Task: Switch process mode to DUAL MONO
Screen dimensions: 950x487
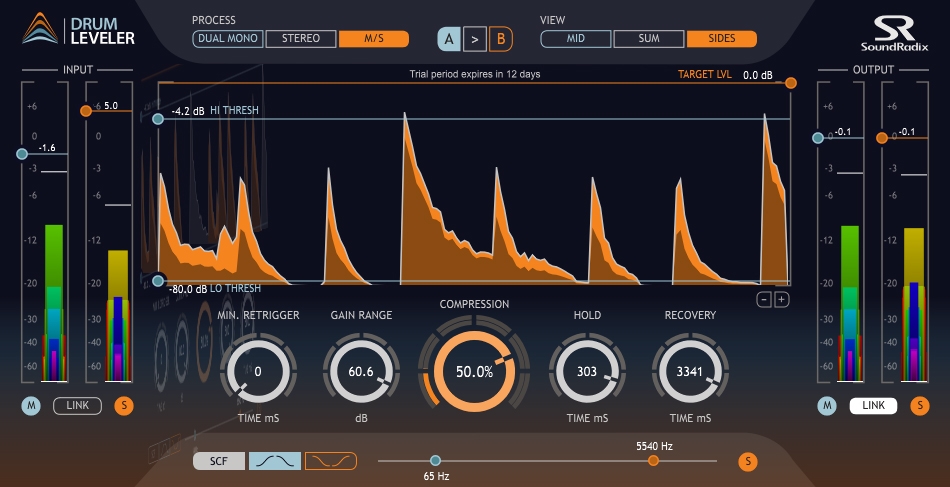Action: tap(228, 39)
